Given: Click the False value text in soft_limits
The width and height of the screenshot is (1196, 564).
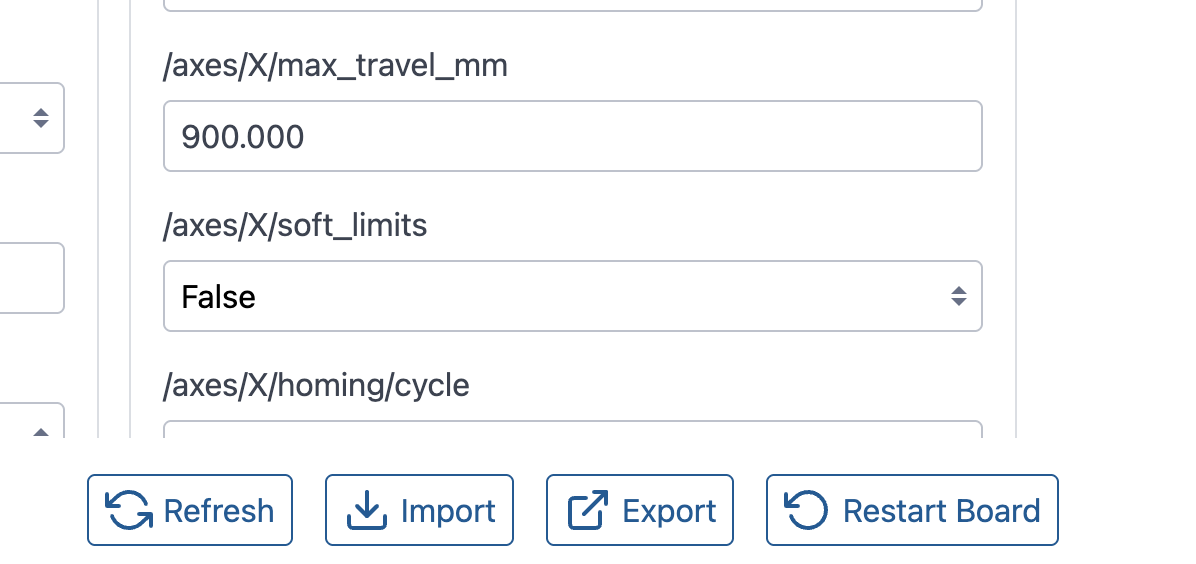Looking at the screenshot, I should click(x=219, y=297).
